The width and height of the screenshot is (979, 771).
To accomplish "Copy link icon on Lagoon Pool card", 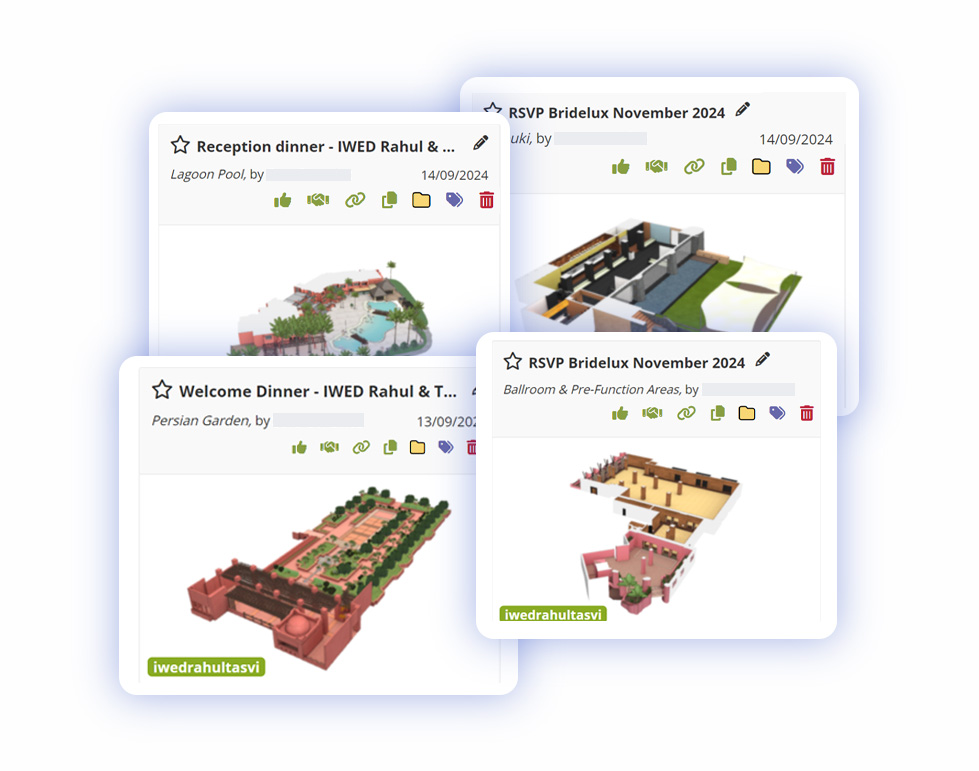I will pyautogui.click(x=355, y=200).
